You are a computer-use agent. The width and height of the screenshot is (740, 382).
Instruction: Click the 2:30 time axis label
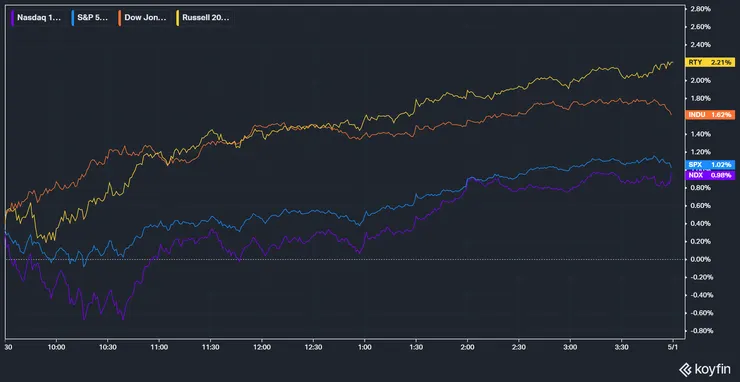point(519,347)
